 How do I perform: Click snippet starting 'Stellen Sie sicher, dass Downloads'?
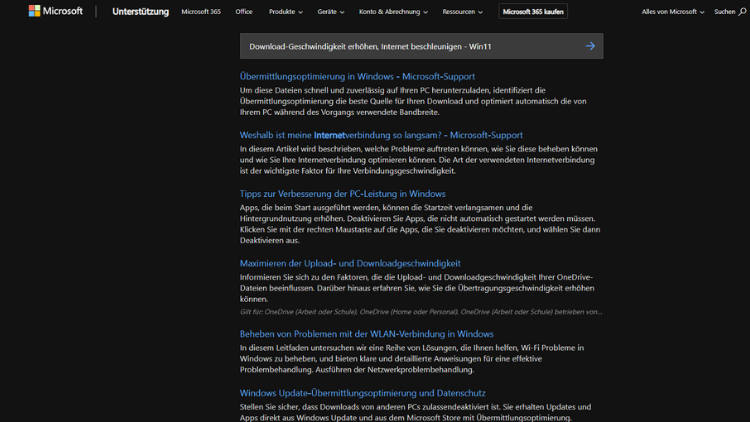(x=415, y=412)
